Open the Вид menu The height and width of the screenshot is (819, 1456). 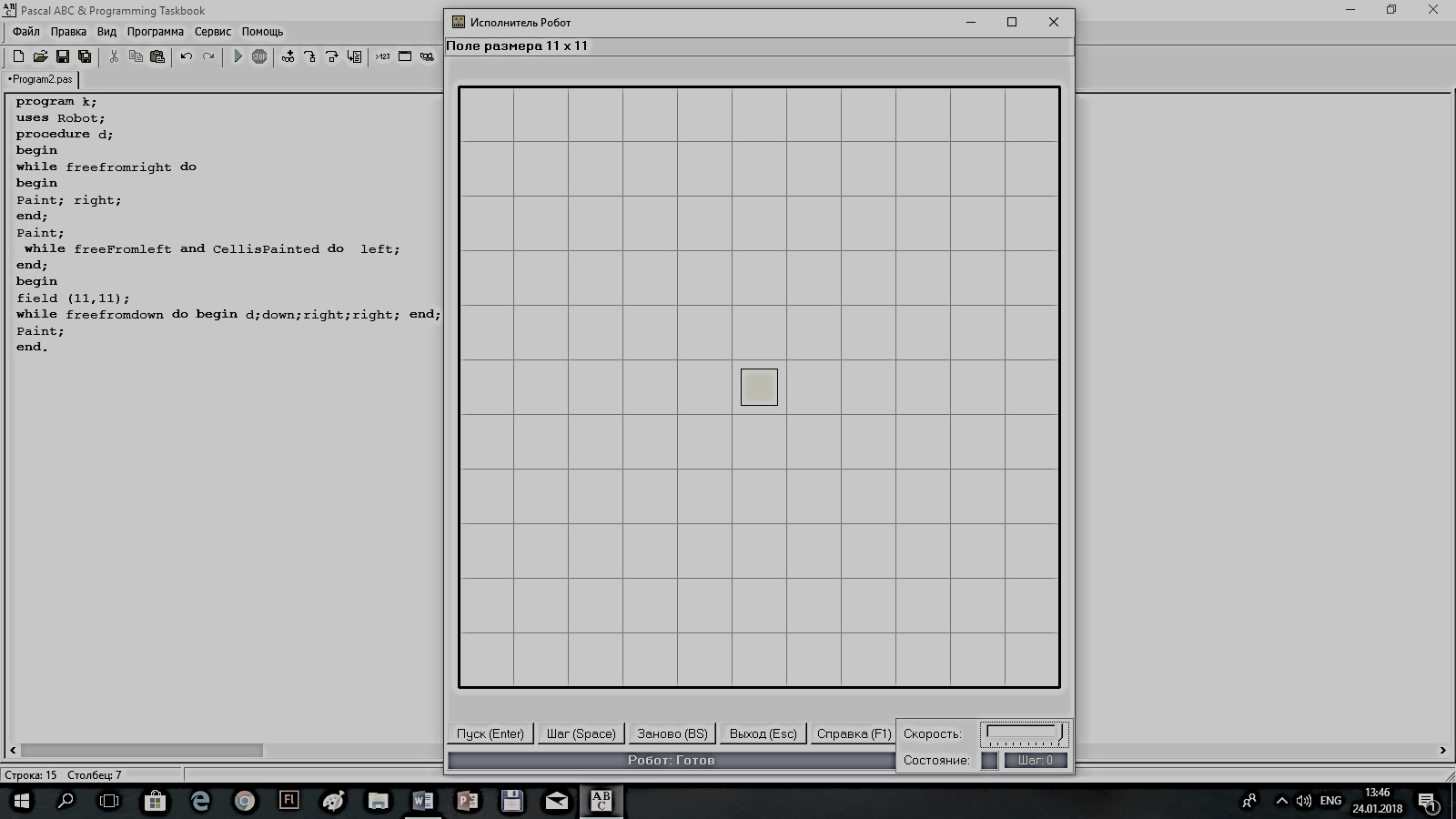(x=106, y=31)
